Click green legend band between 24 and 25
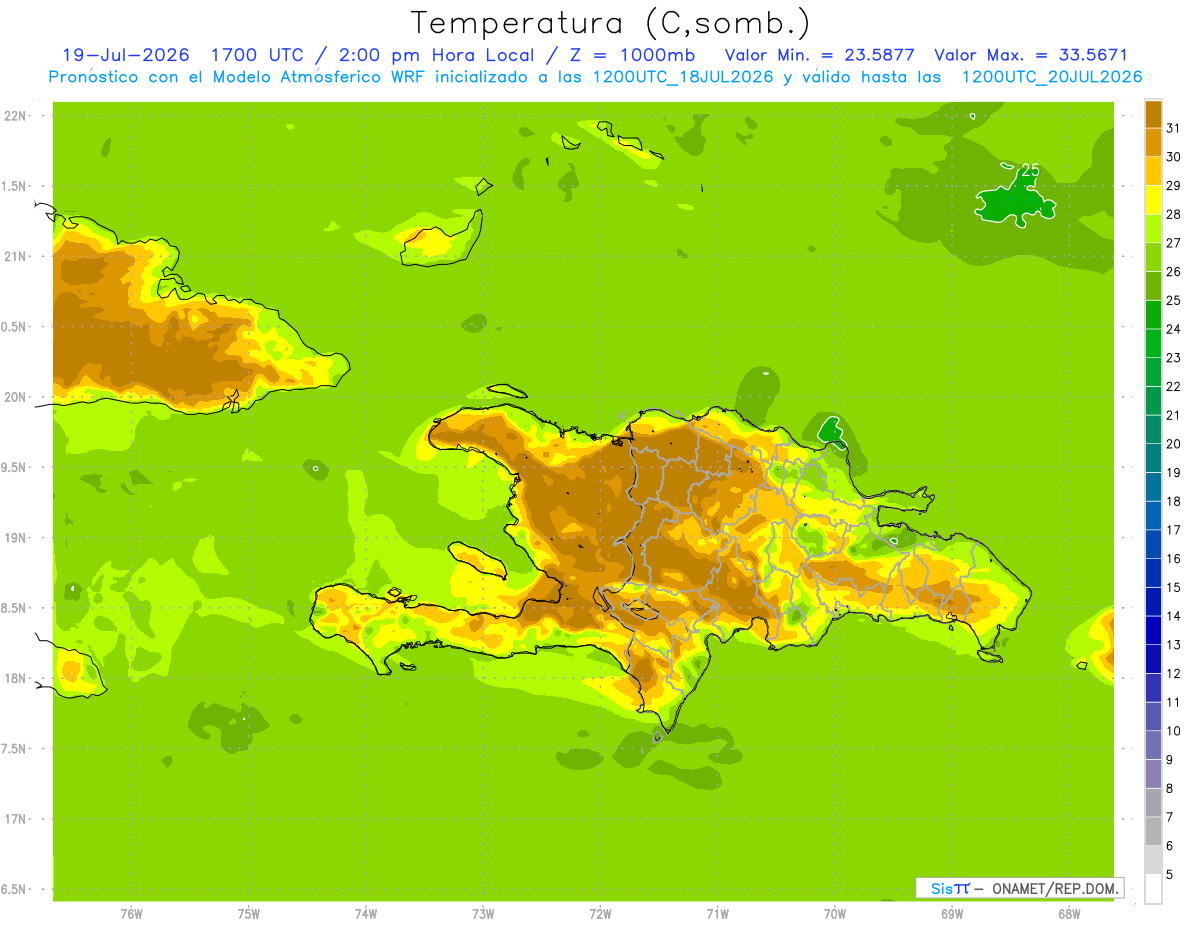1200x927 pixels. [1153, 314]
